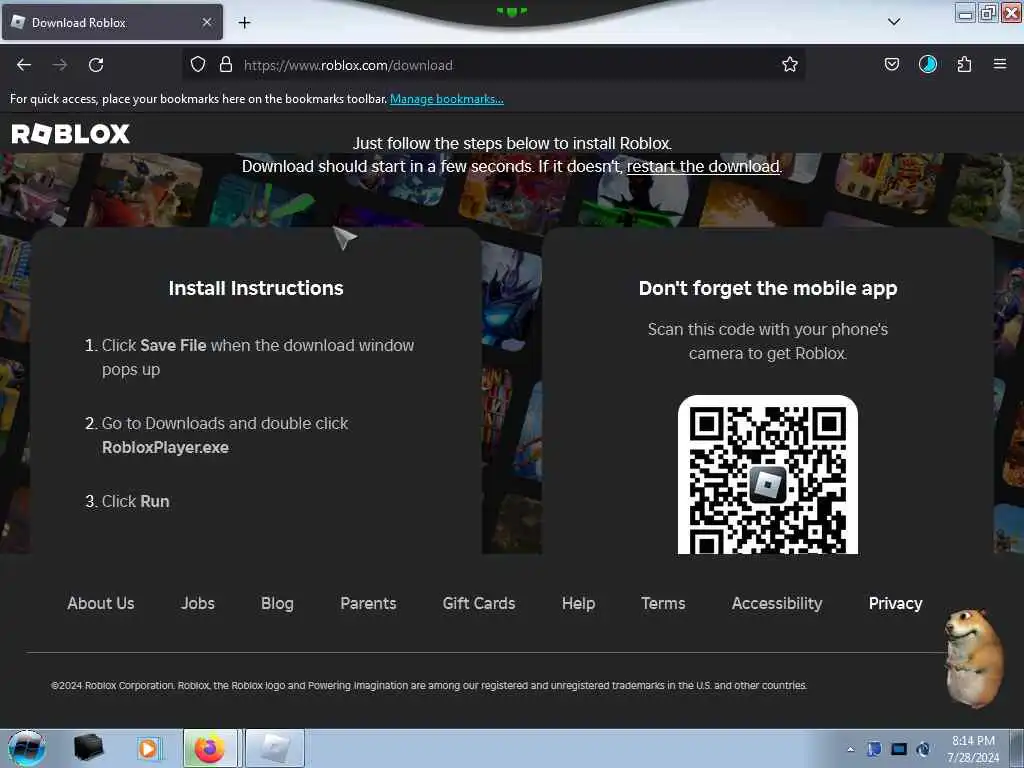Show hidden system tray icons arrow
This screenshot has height=768, width=1024.
point(850,749)
